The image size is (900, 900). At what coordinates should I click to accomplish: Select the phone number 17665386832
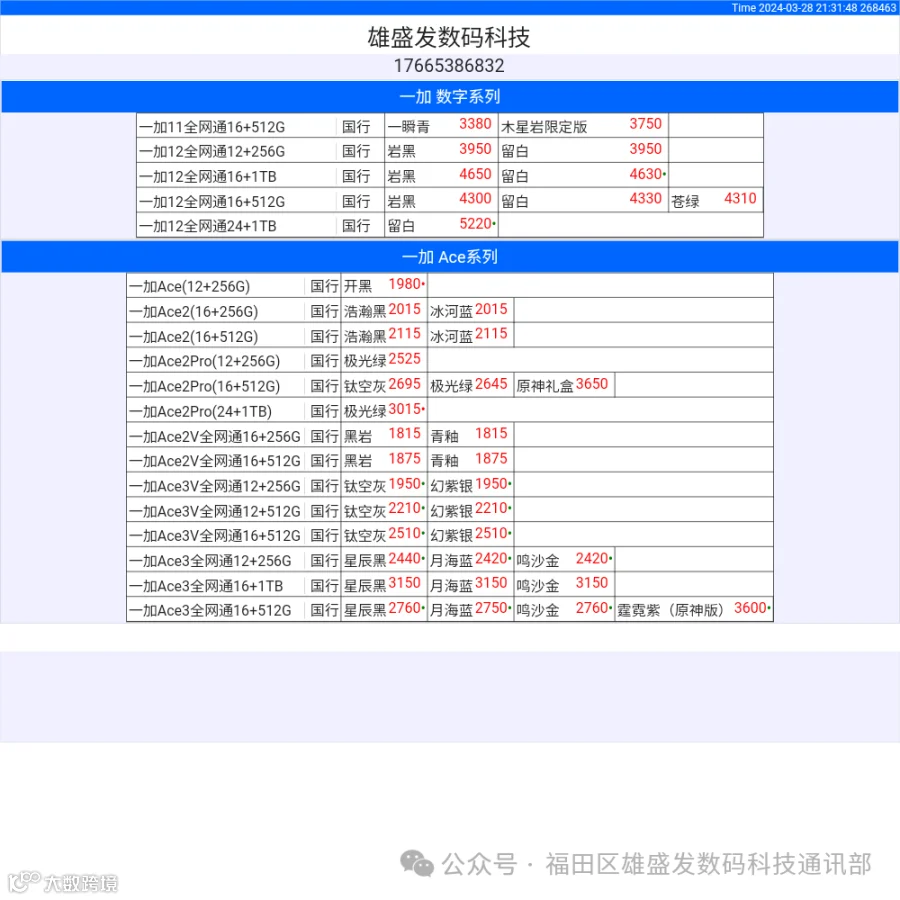[x=449, y=66]
